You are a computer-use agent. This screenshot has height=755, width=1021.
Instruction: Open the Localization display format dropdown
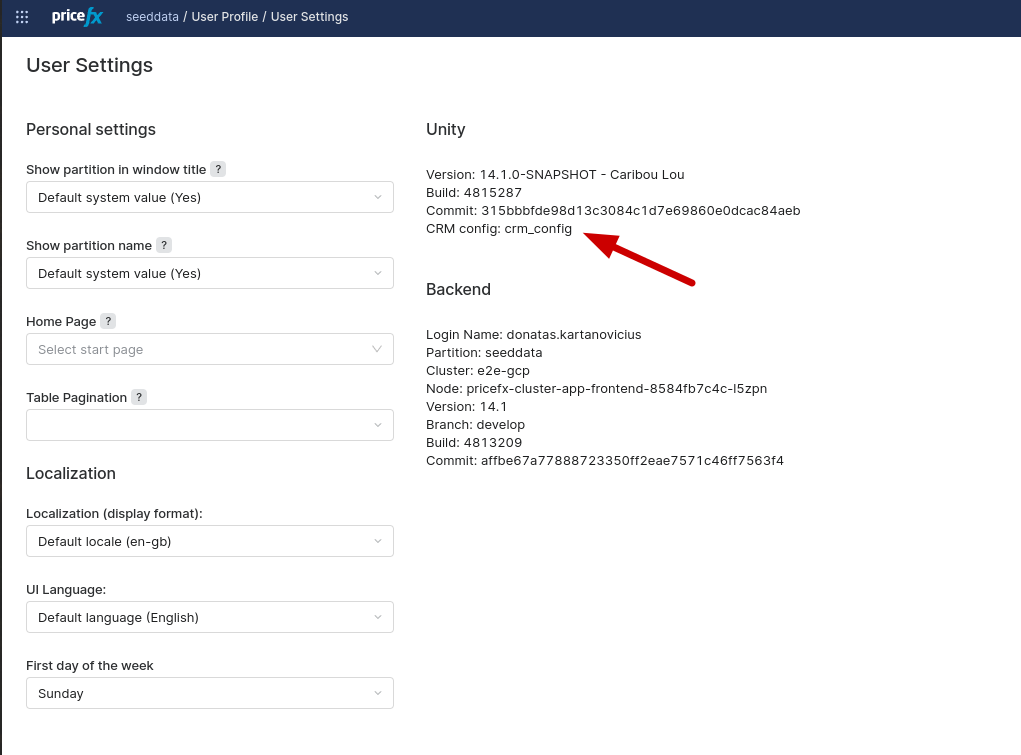pyautogui.click(x=210, y=542)
